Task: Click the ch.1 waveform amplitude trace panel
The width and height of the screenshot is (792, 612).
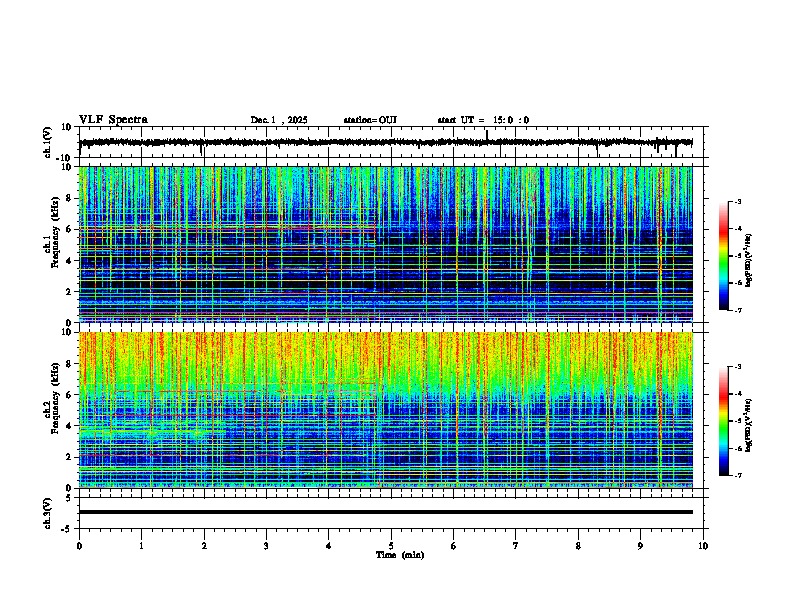Action: tap(393, 142)
